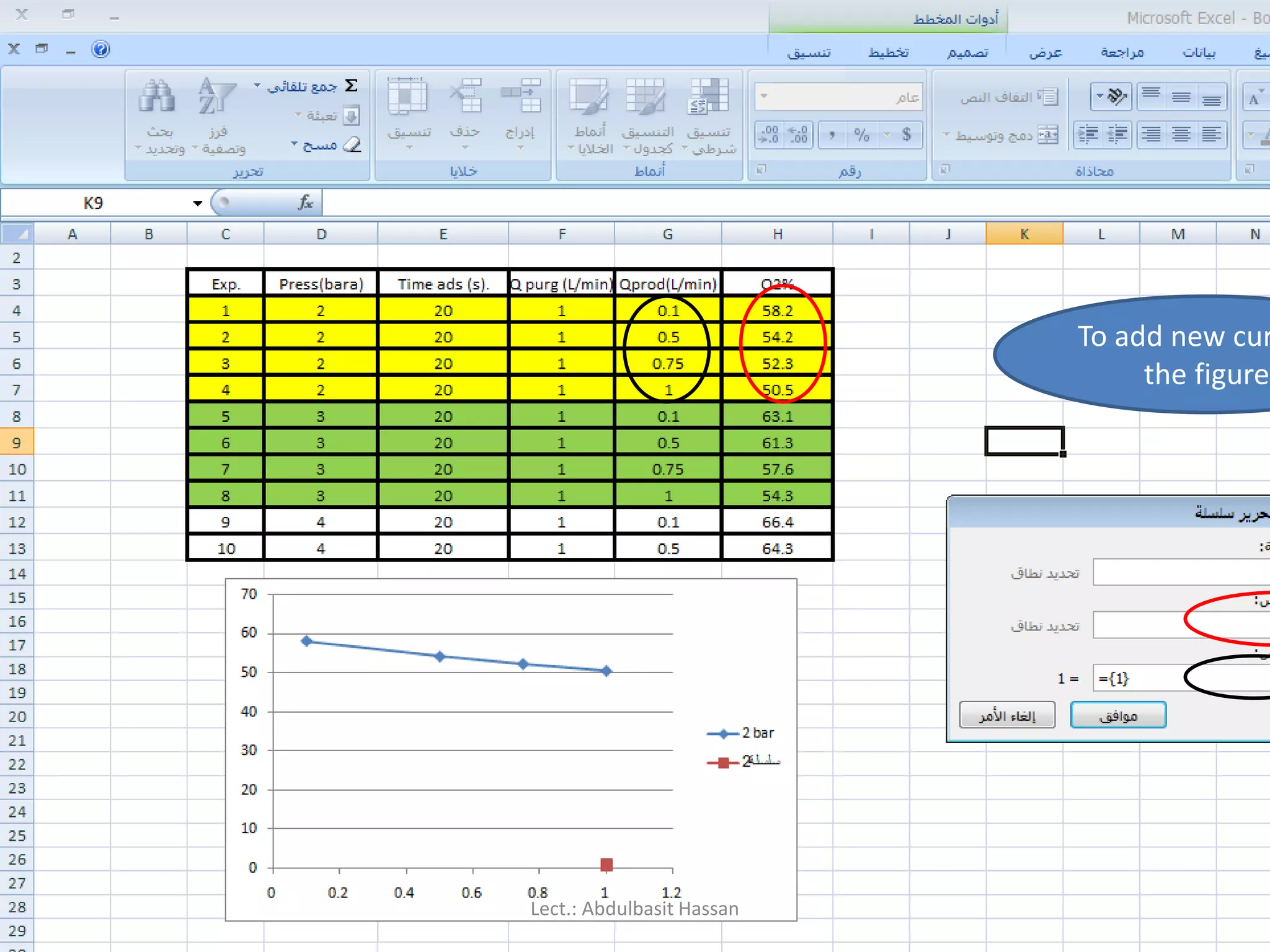Viewport: 1270px width, 952px height.
Task: Click the إلغاء الأمر (Cancel) button
Action: 1007,715
